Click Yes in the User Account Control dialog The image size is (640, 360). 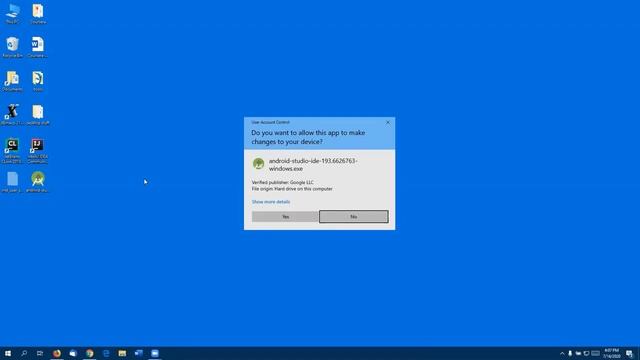click(x=285, y=217)
